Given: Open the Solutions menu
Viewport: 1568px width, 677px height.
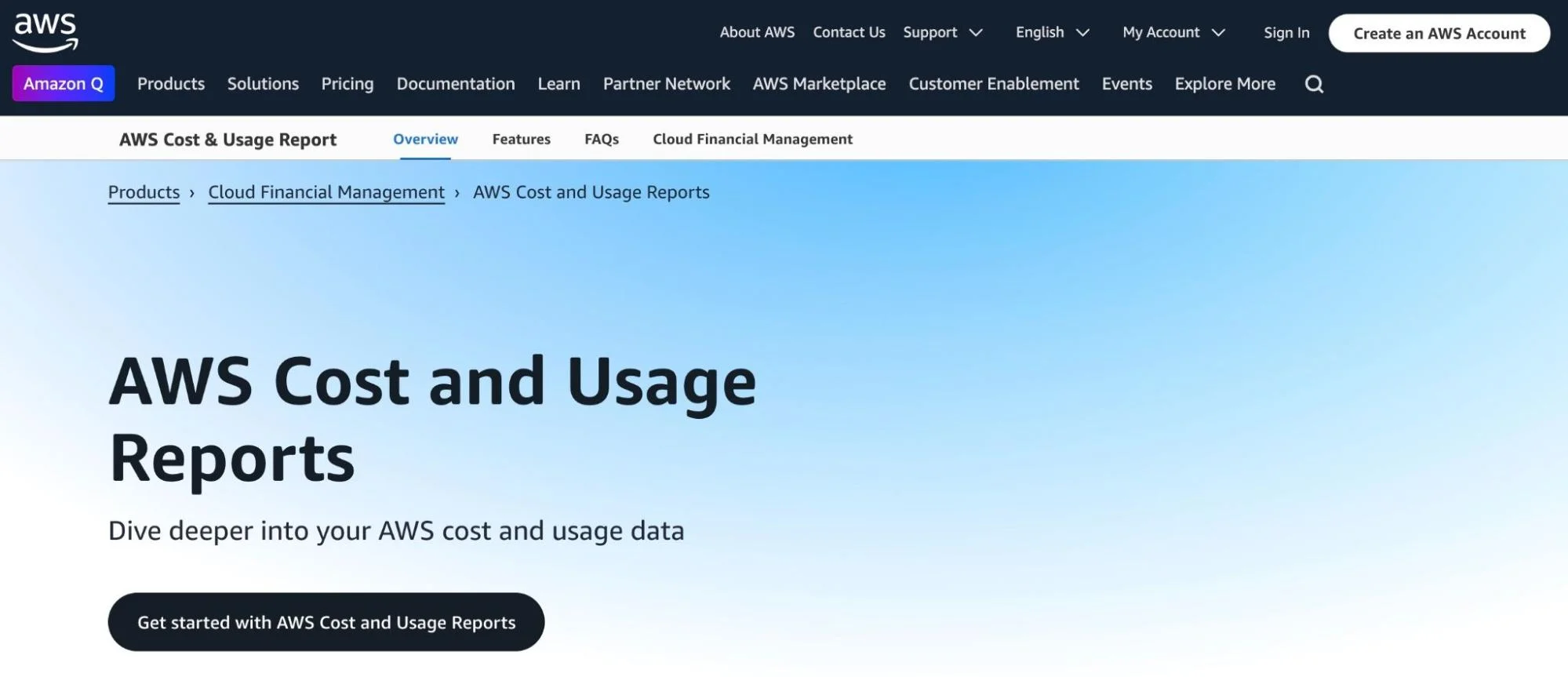Looking at the screenshot, I should pos(263,83).
